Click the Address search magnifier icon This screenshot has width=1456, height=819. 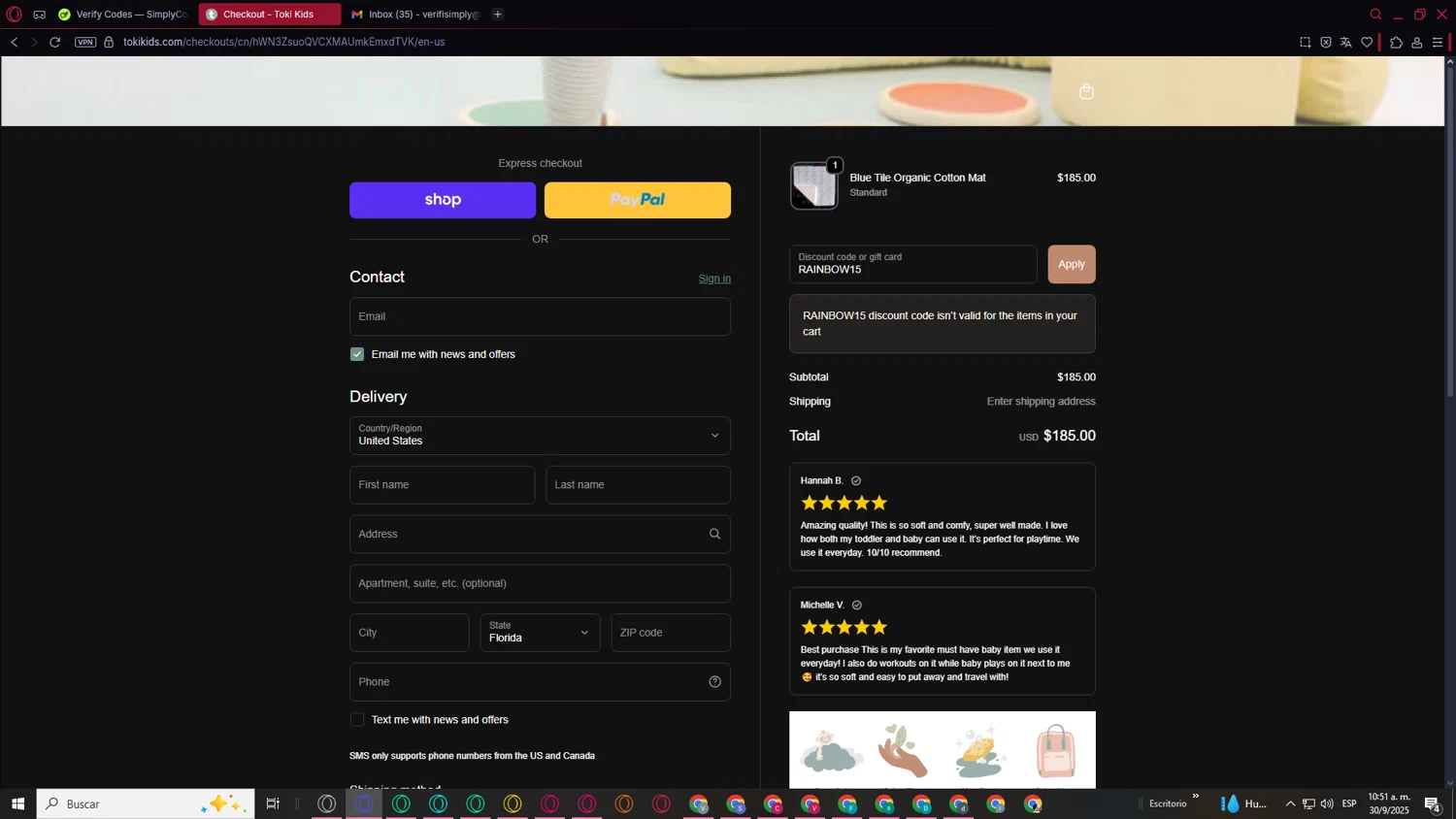pyautogui.click(x=714, y=534)
